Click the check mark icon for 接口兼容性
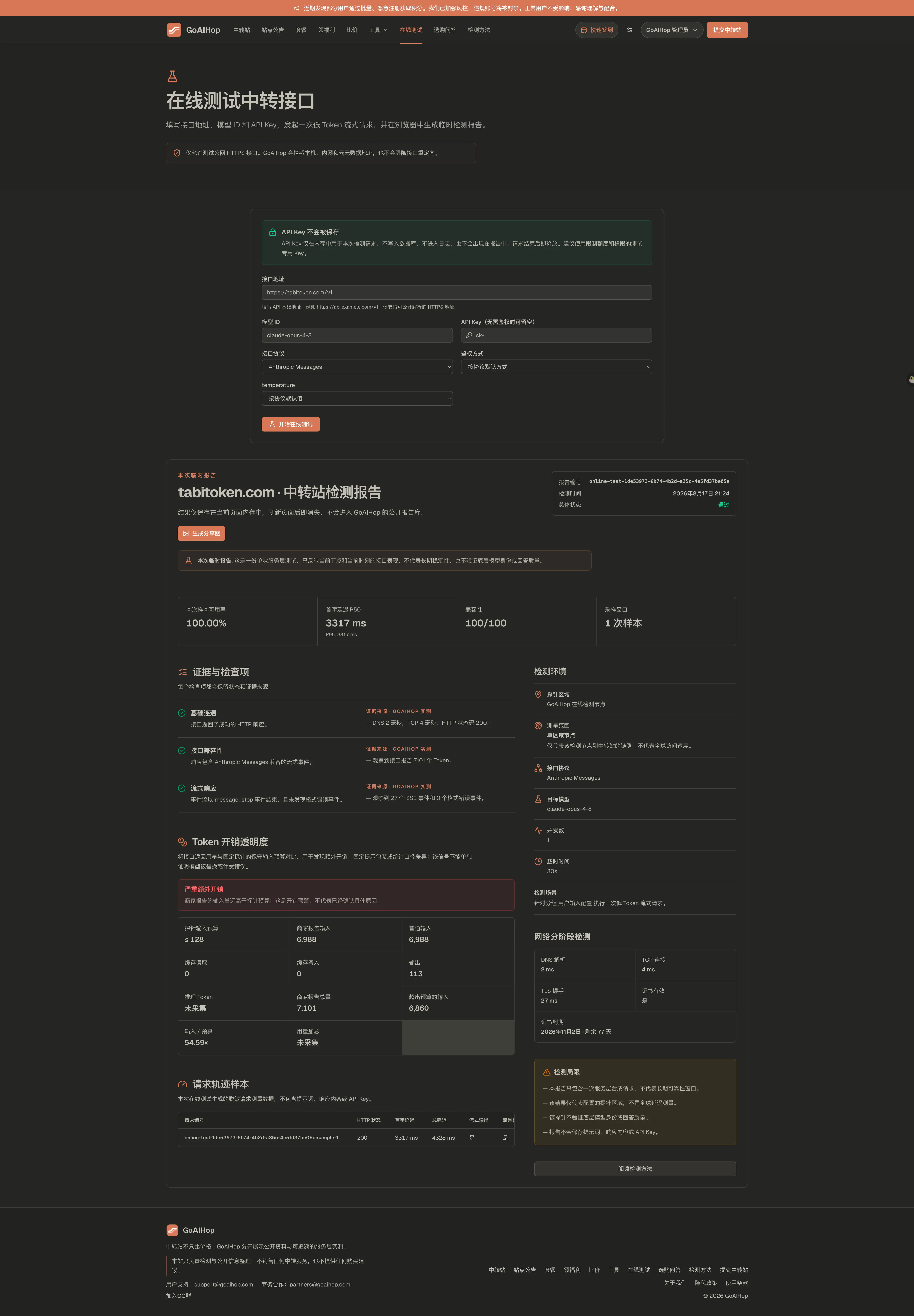This screenshot has height=1316, width=914. [x=182, y=751]
